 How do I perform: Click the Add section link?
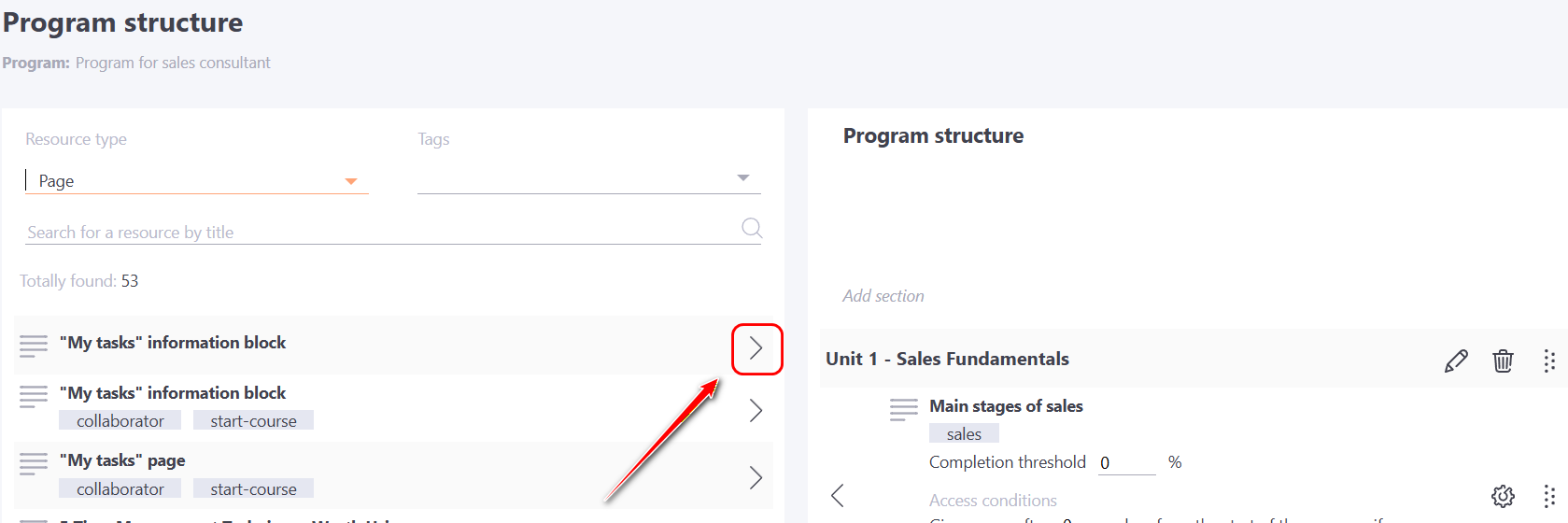click(883, 296)
